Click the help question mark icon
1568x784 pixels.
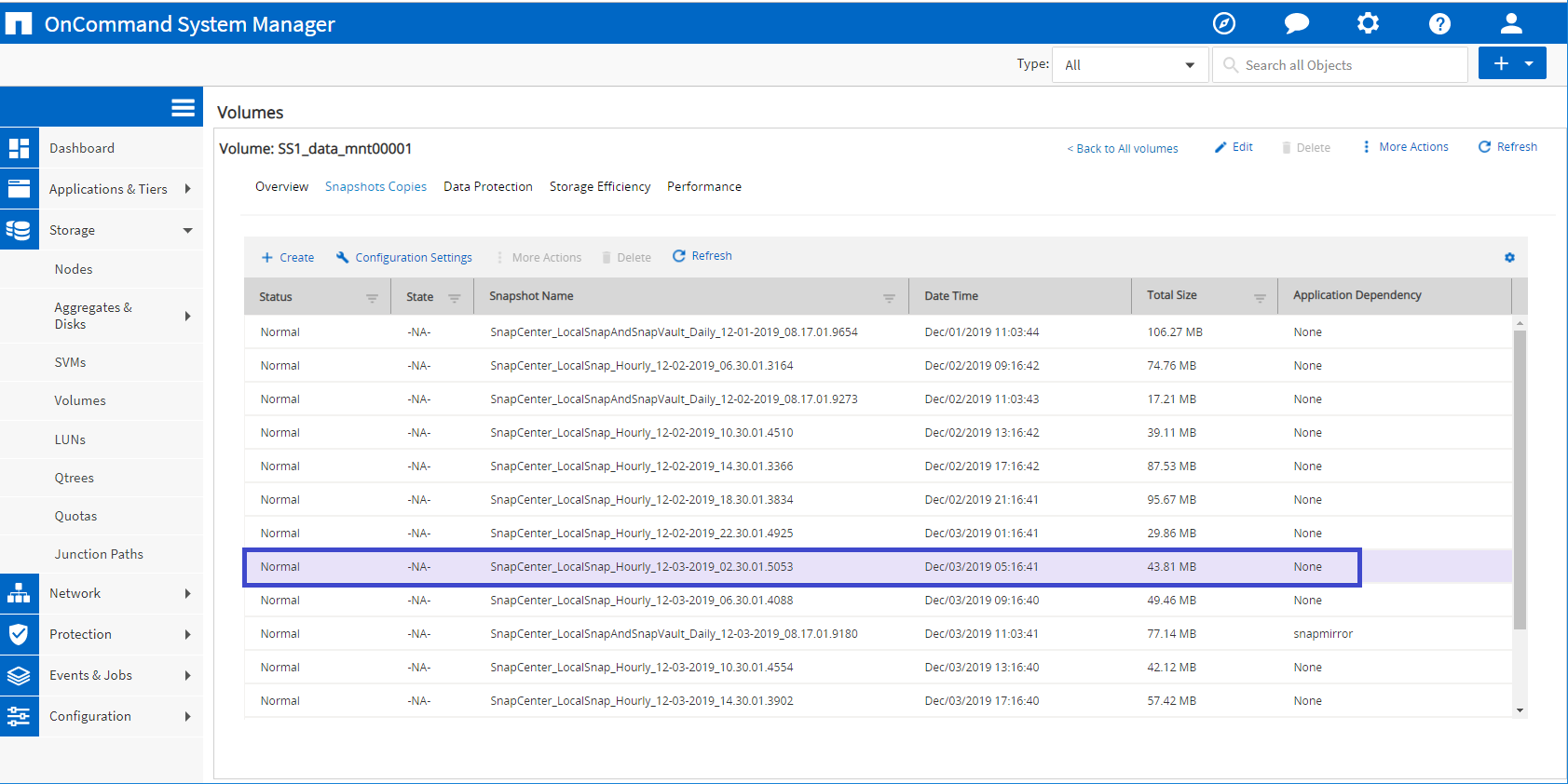coord(1439,23)
